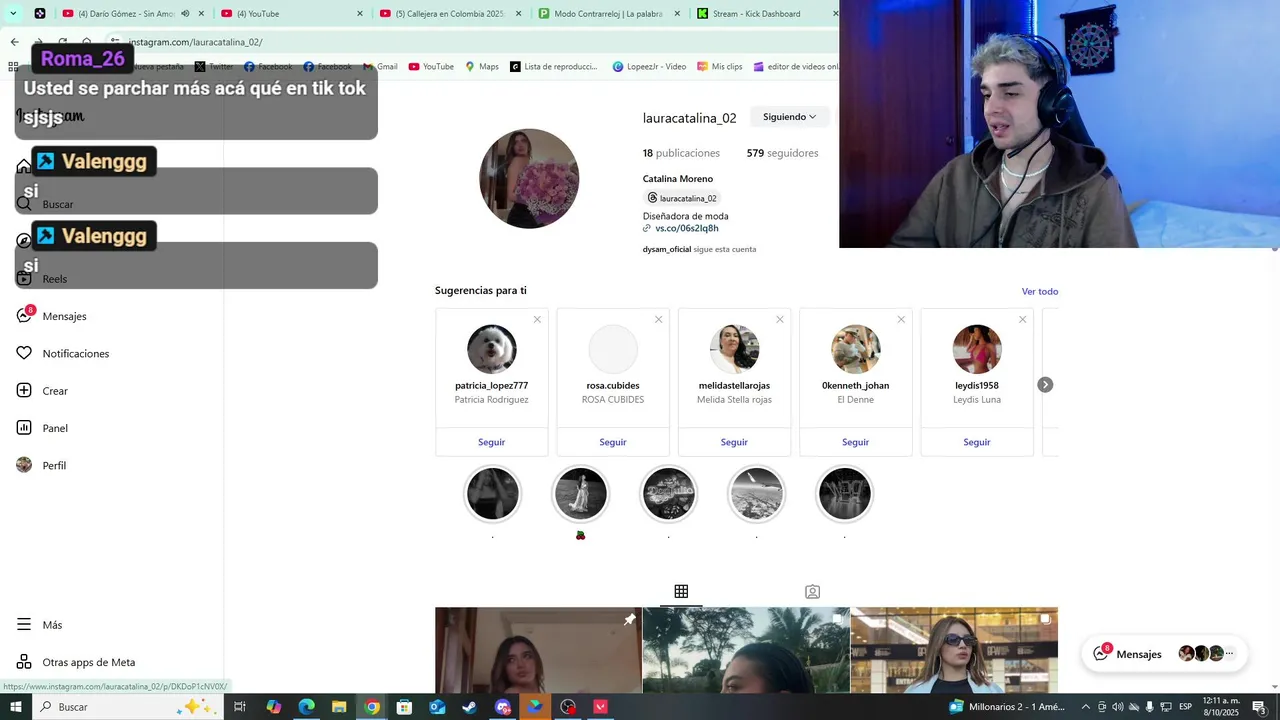This screenshot has height=720, width=1280.
Task: Click Ver todo suggestions link
Action: (x=1040, y=291)
